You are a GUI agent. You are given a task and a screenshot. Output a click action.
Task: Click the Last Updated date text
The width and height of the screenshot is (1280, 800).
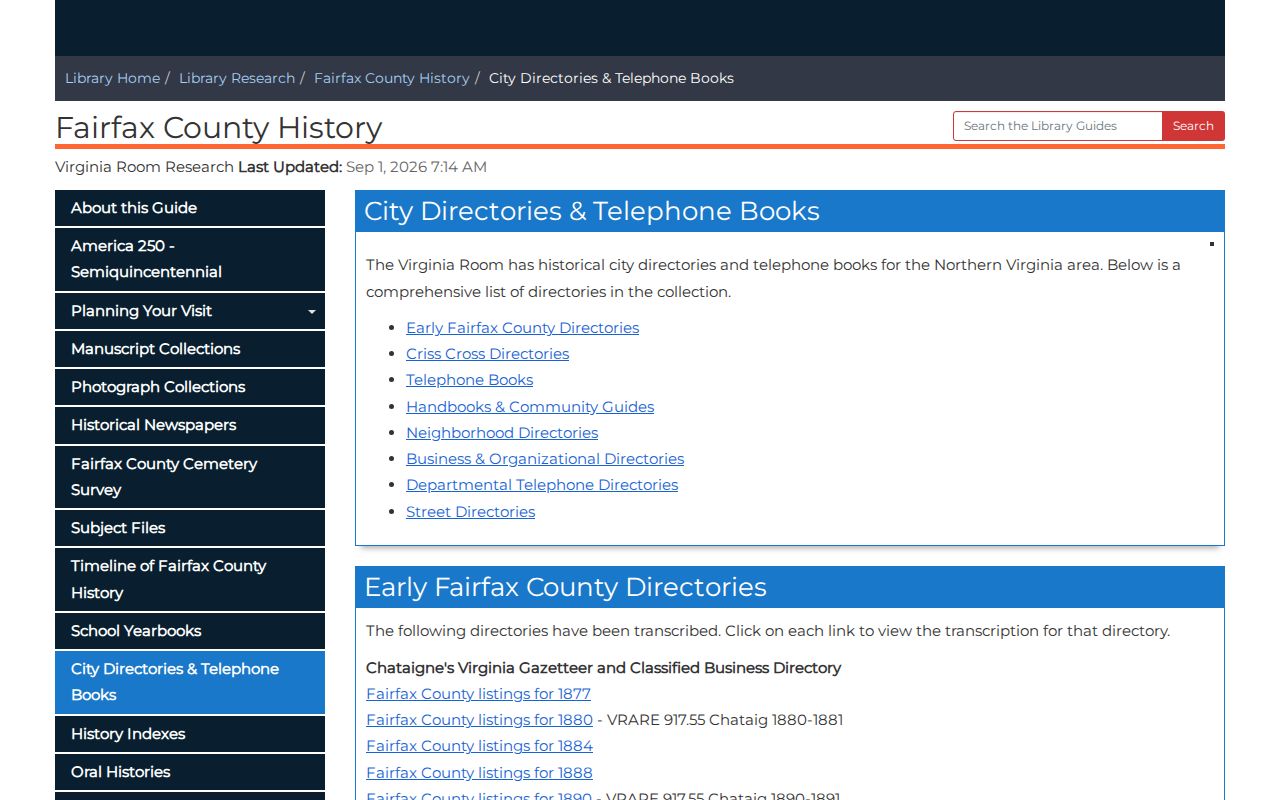[x=416, y=167]
